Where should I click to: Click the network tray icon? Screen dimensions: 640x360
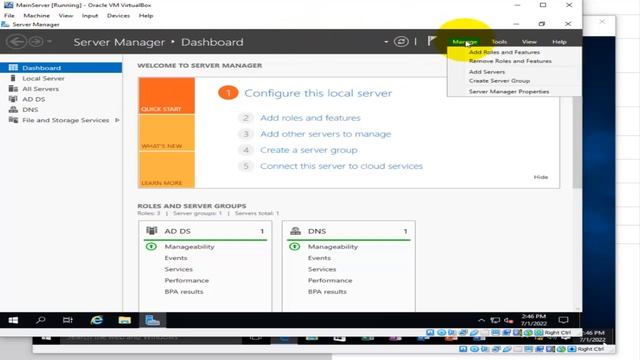click(x=495, y=320)
